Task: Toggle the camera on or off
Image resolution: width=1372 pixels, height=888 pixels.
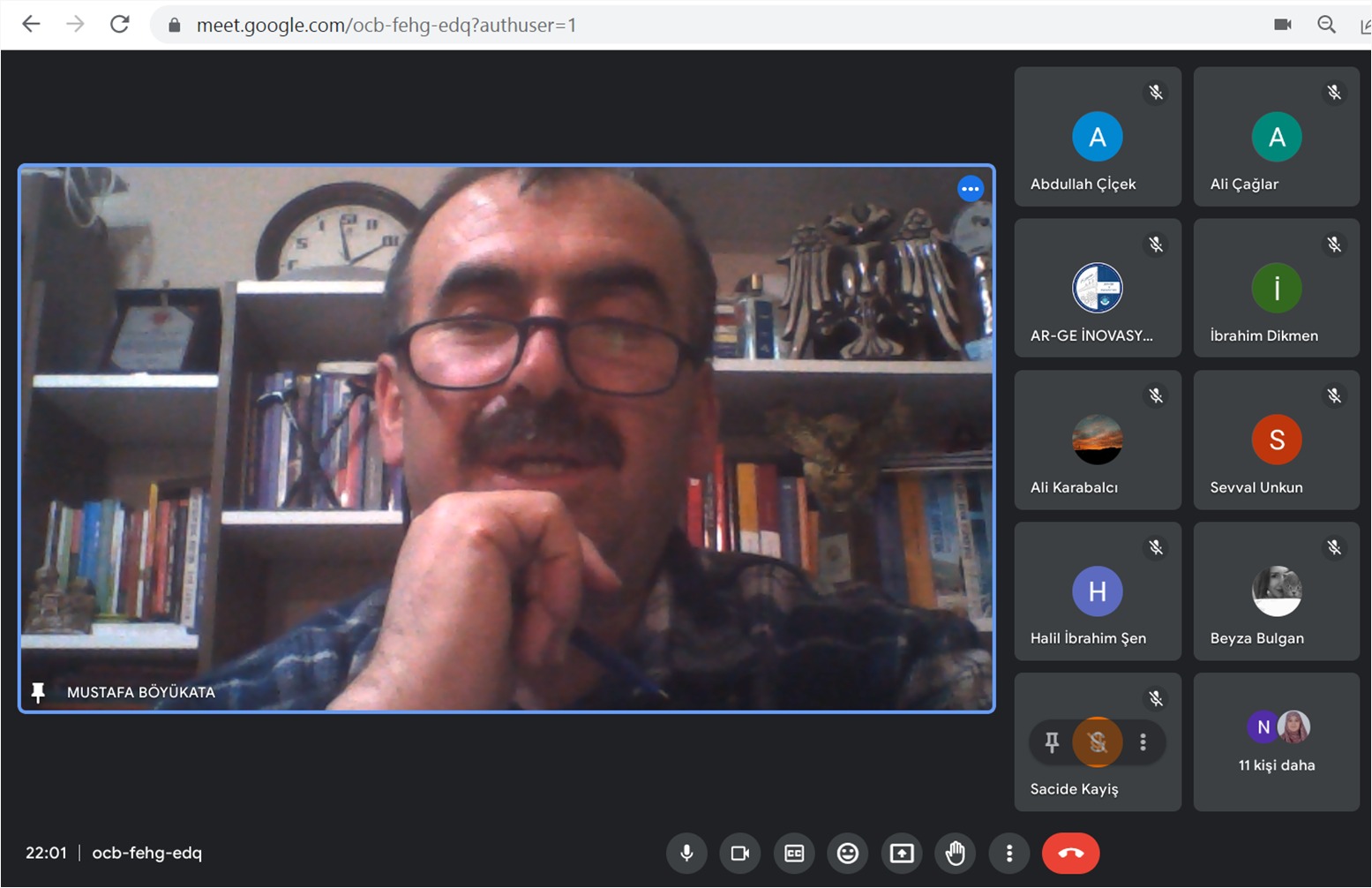Action: coord(739,853)
